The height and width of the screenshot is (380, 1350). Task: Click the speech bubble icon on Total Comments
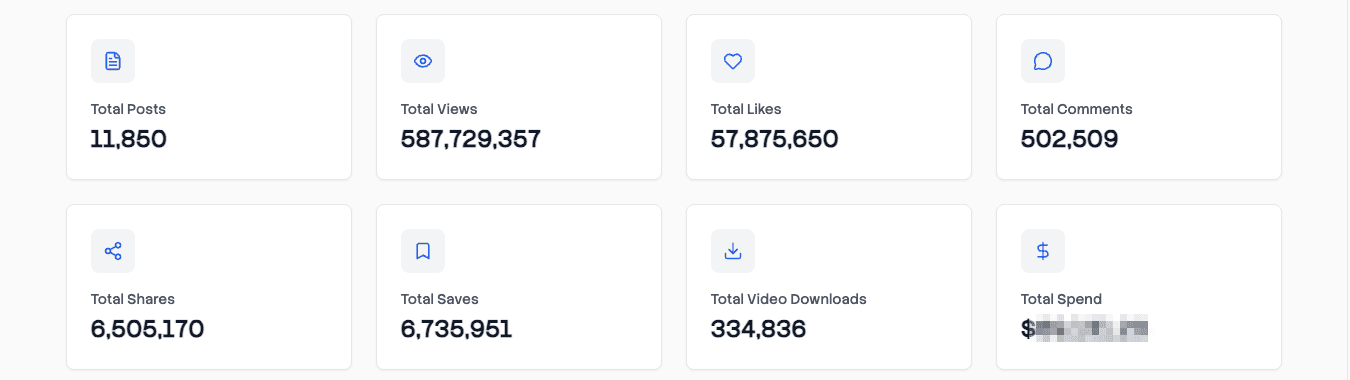[x=1043, y=61]
